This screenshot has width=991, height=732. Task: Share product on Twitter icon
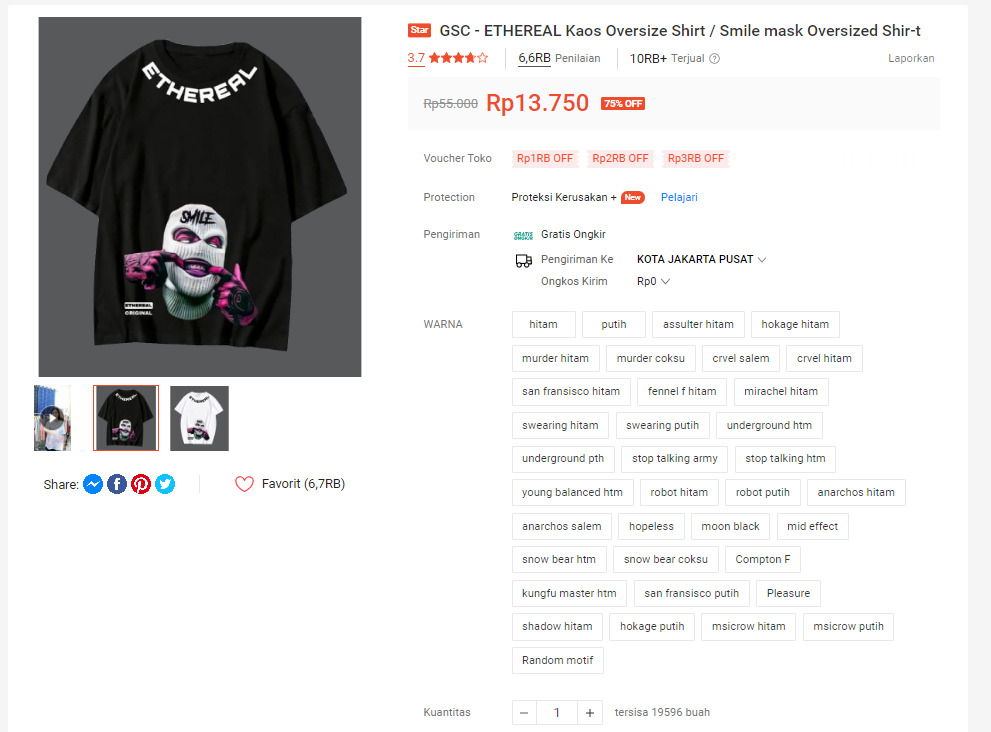click(x=165, y=484)
